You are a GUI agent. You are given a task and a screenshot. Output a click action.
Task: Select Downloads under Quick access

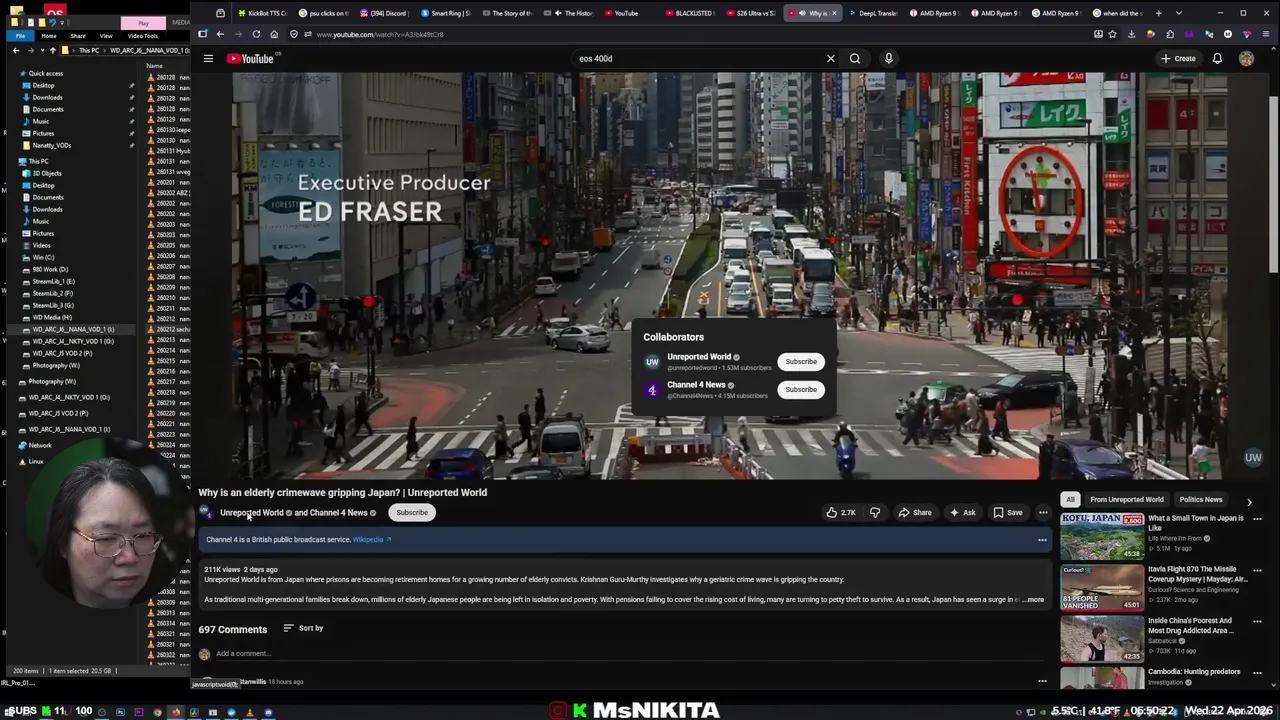[x=47, y=97]
